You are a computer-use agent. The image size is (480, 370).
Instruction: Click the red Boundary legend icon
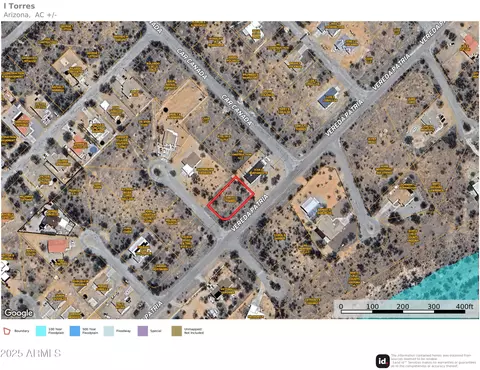pos(7,331)
